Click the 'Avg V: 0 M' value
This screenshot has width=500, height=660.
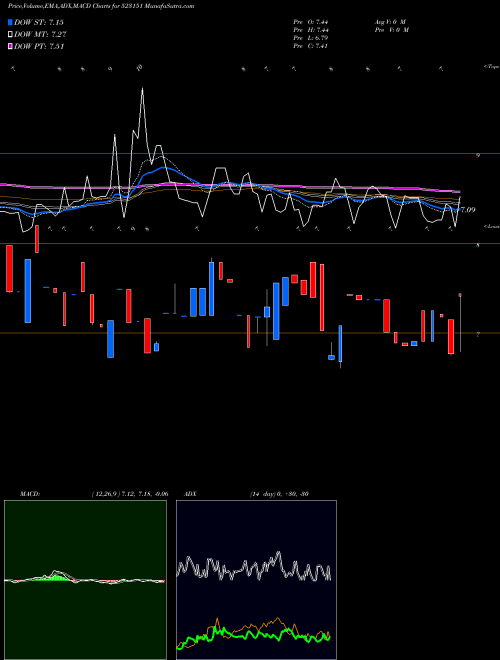(390, 21)
